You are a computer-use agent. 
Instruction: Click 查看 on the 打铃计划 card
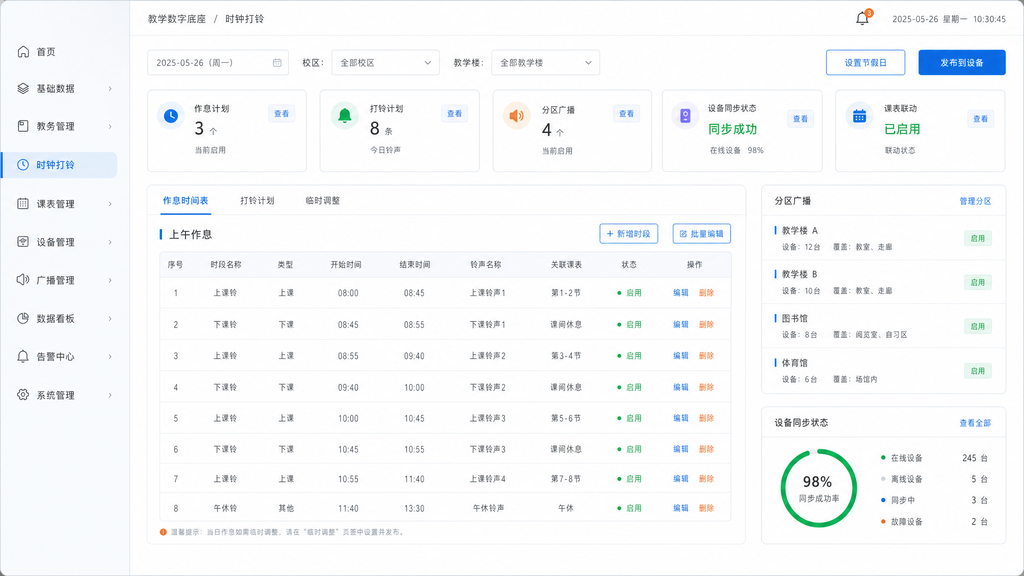(455, 114)
